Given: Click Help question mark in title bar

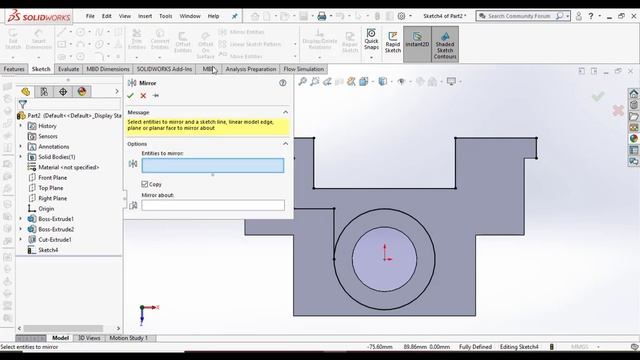Looking at the screenshot, I should click(x=591, y=16).
